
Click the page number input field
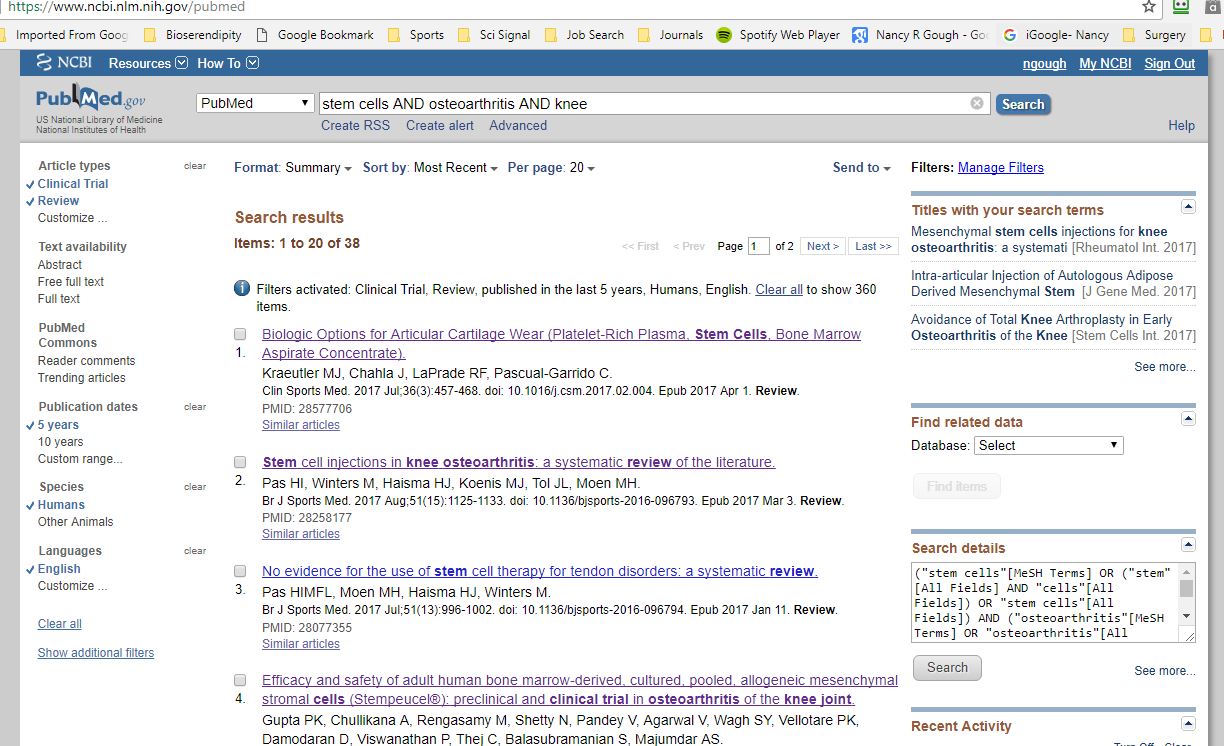(758, 246)
